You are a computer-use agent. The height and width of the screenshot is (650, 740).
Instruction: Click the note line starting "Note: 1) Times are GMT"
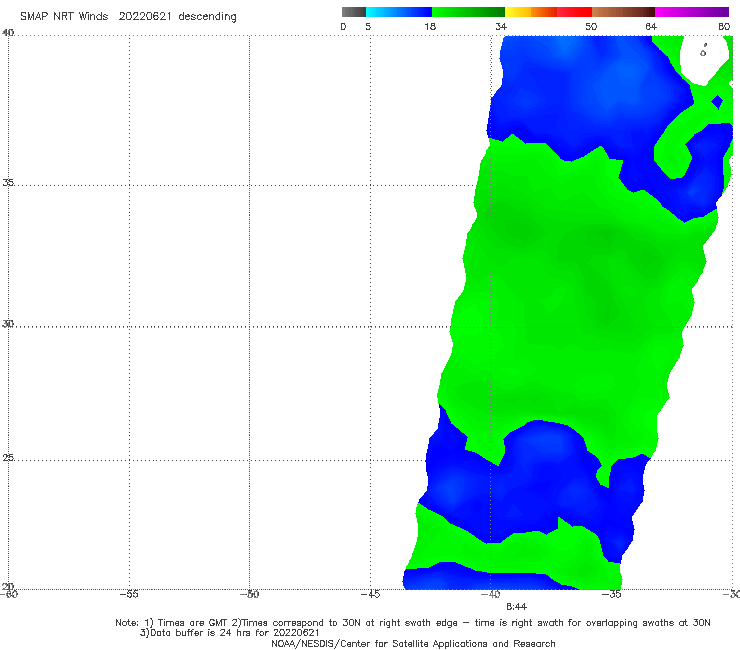[x=412, y=623]
